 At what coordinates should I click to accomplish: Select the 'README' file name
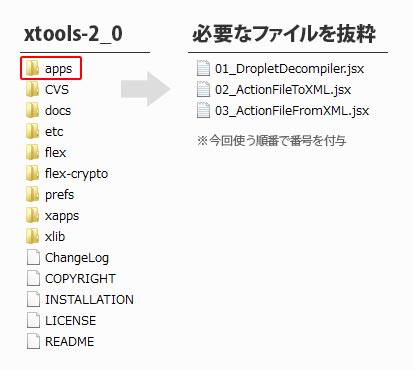click(x=69, y=342)
